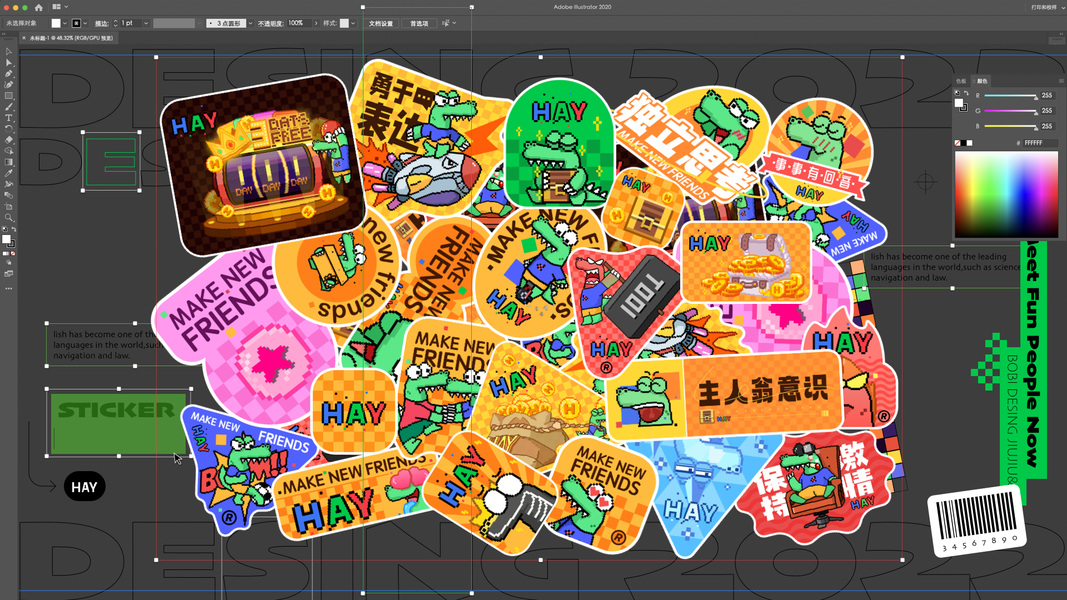
Task: Switch to 颜色 color panel tab
Action: point(982,81)
